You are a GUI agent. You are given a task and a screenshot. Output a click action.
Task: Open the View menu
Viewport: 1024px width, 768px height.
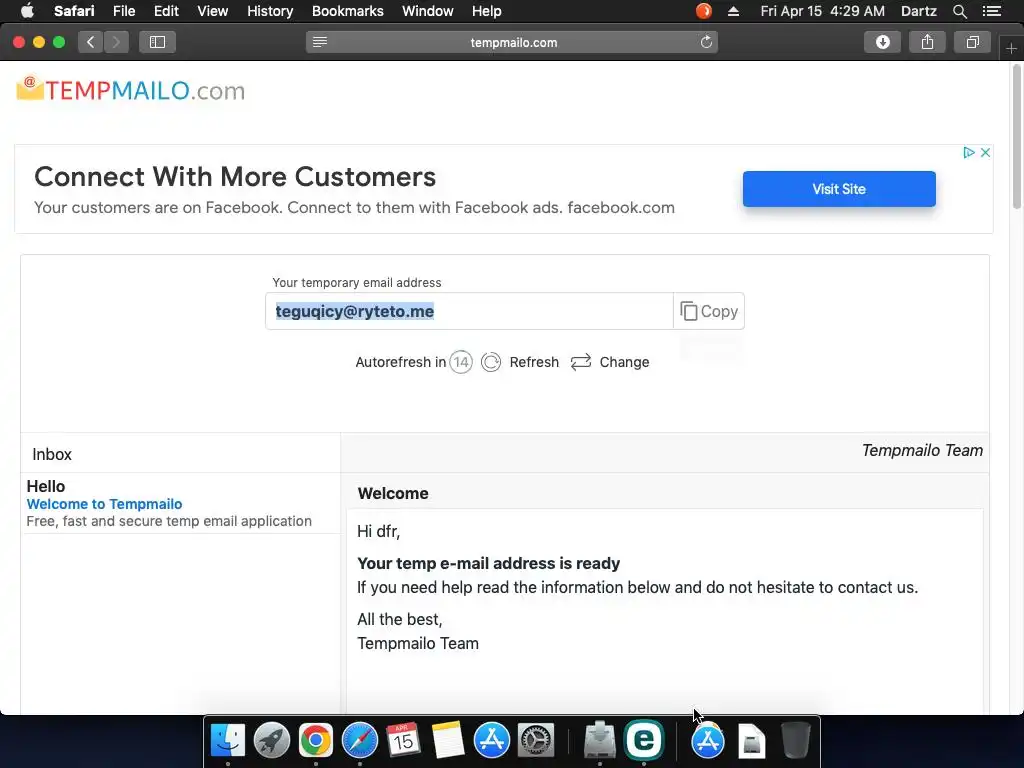(x=213, y=11)
